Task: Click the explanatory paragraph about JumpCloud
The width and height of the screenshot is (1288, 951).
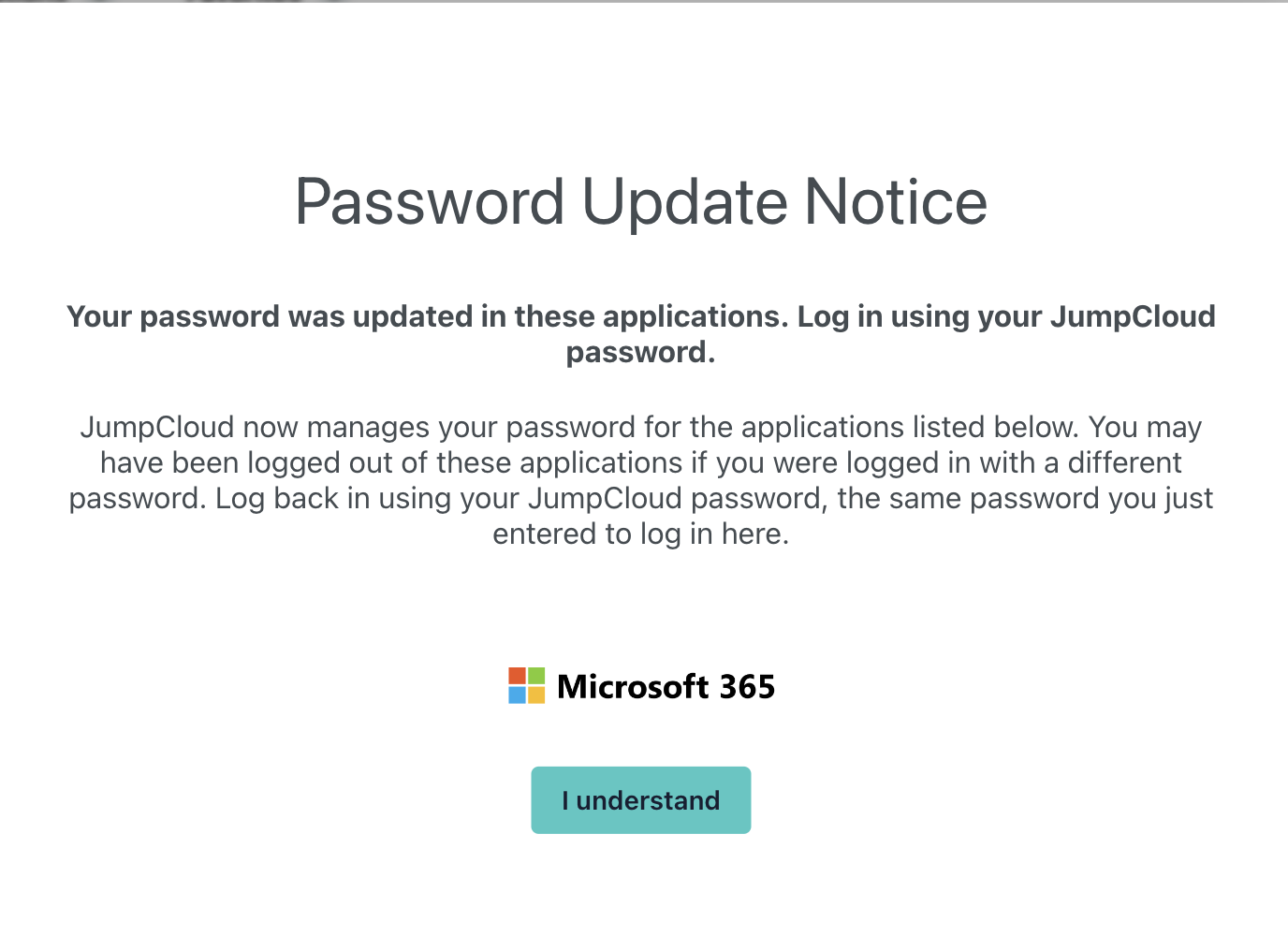Action: pos(640,480)
